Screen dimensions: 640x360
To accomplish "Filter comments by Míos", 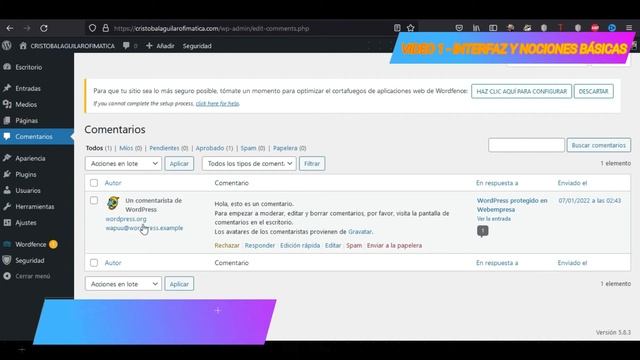I will [126, 148].
